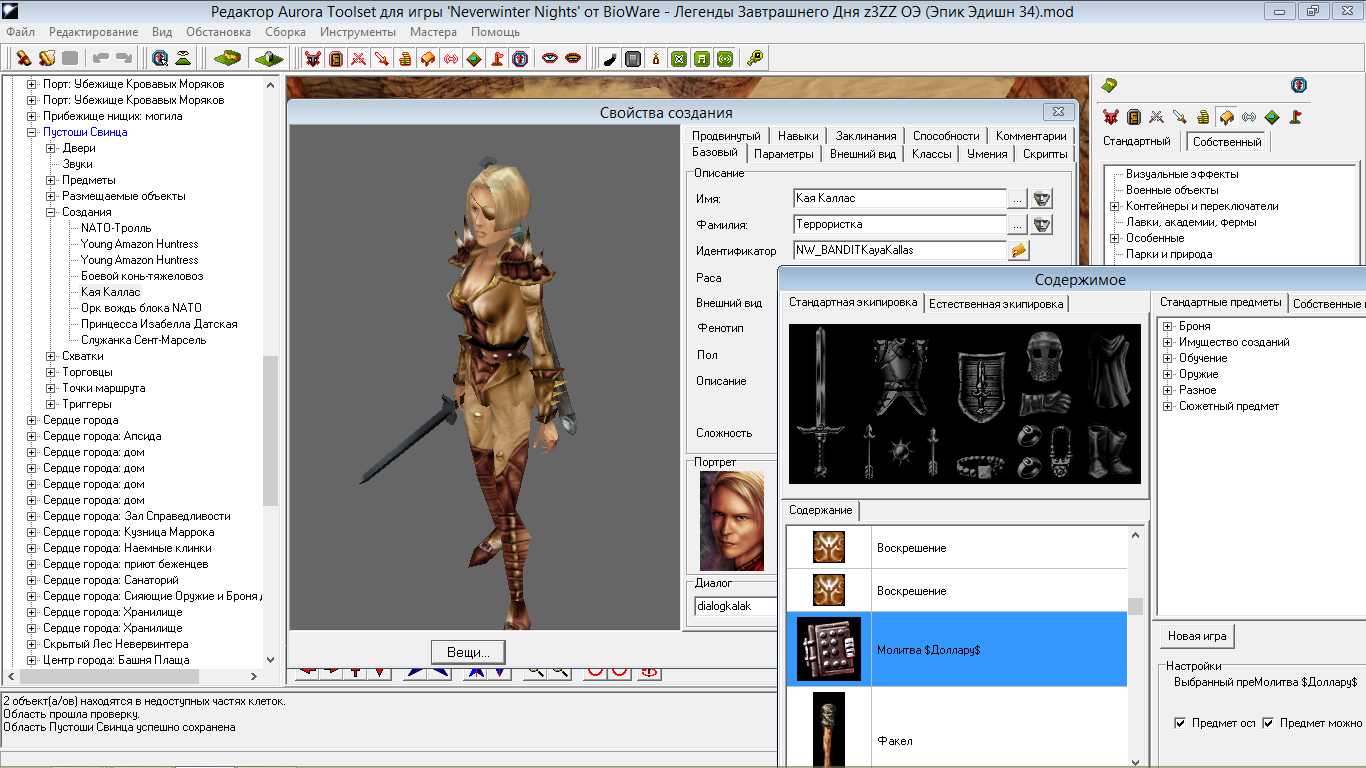Click the green music-note icon in toolbar

701,59
